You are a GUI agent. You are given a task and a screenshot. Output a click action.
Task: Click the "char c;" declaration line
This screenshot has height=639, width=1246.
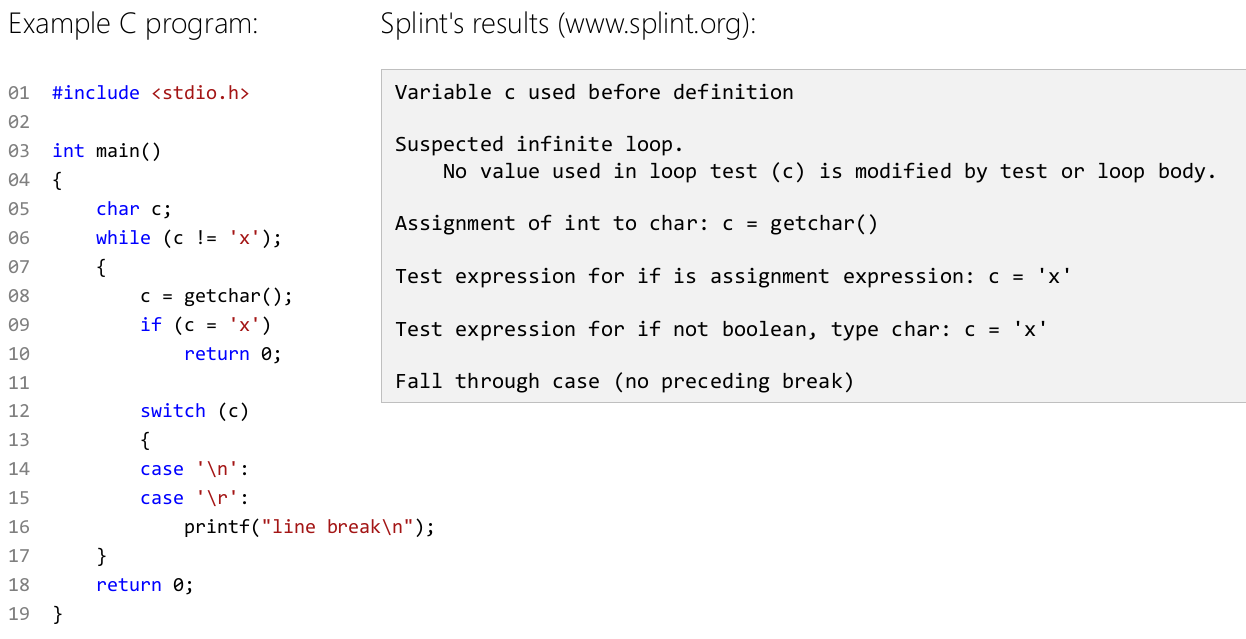coord(134,209)
